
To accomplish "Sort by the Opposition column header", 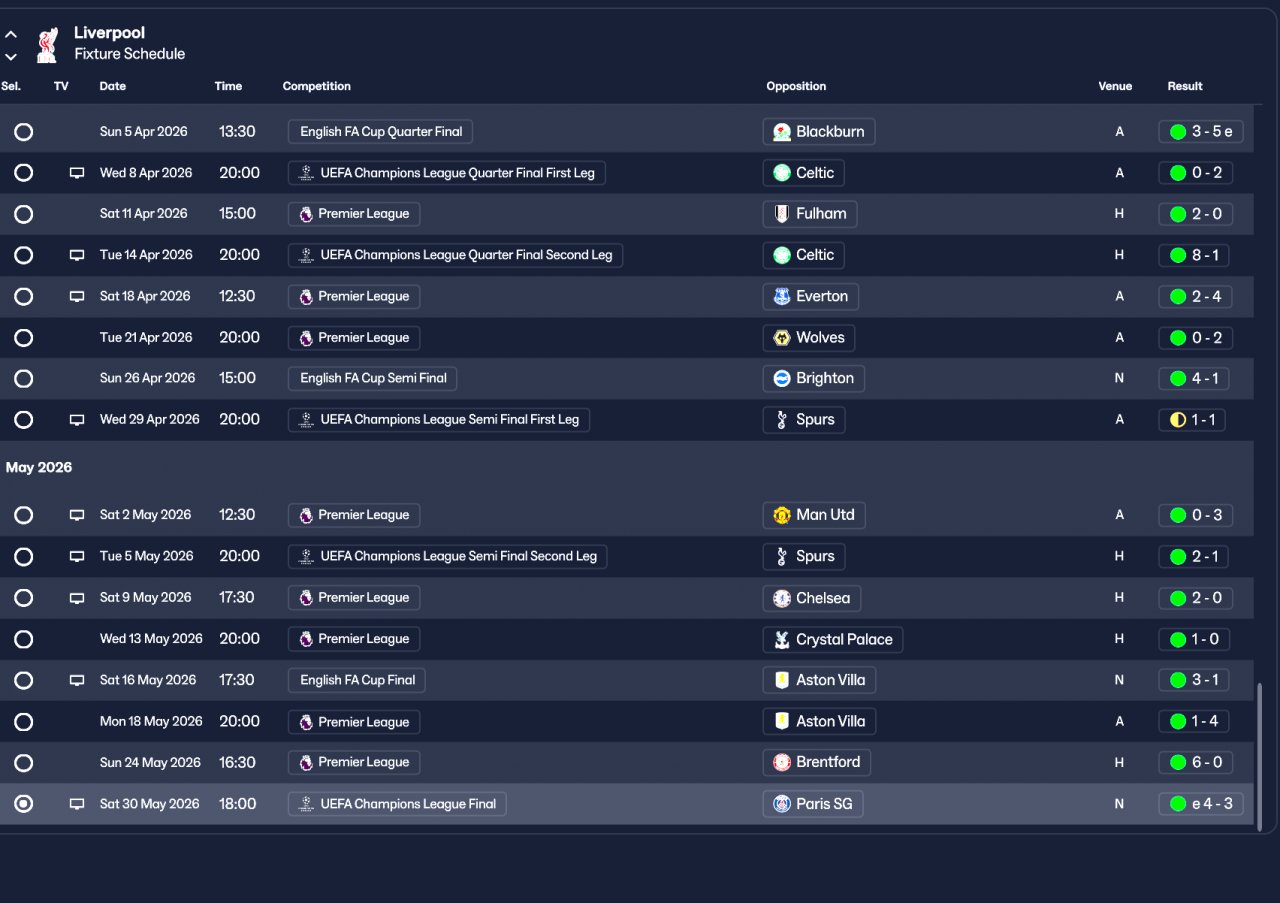I will pyautogui.click(x=796, y=86).
